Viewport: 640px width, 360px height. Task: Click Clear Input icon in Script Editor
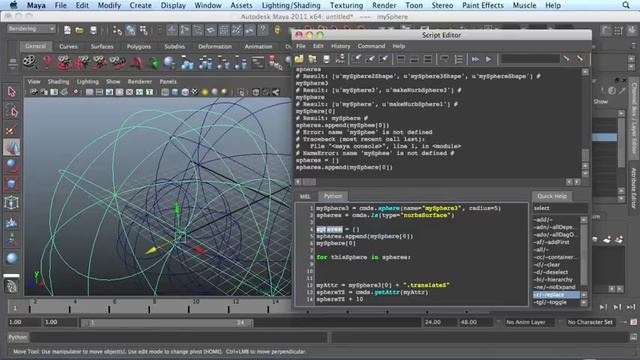click(x=370, y=59)
